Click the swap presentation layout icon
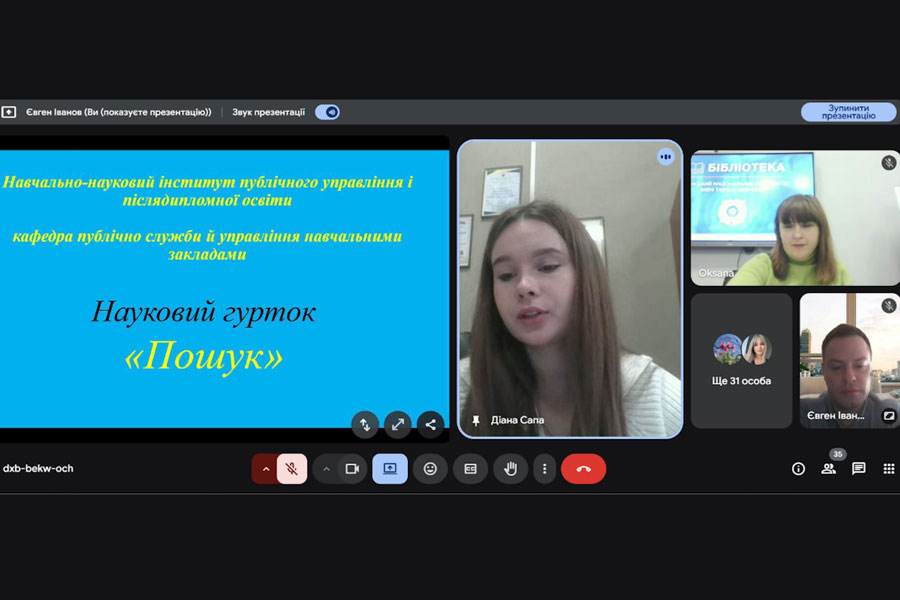The height and width of the screenshot is (600, 900). click(365, 424)
